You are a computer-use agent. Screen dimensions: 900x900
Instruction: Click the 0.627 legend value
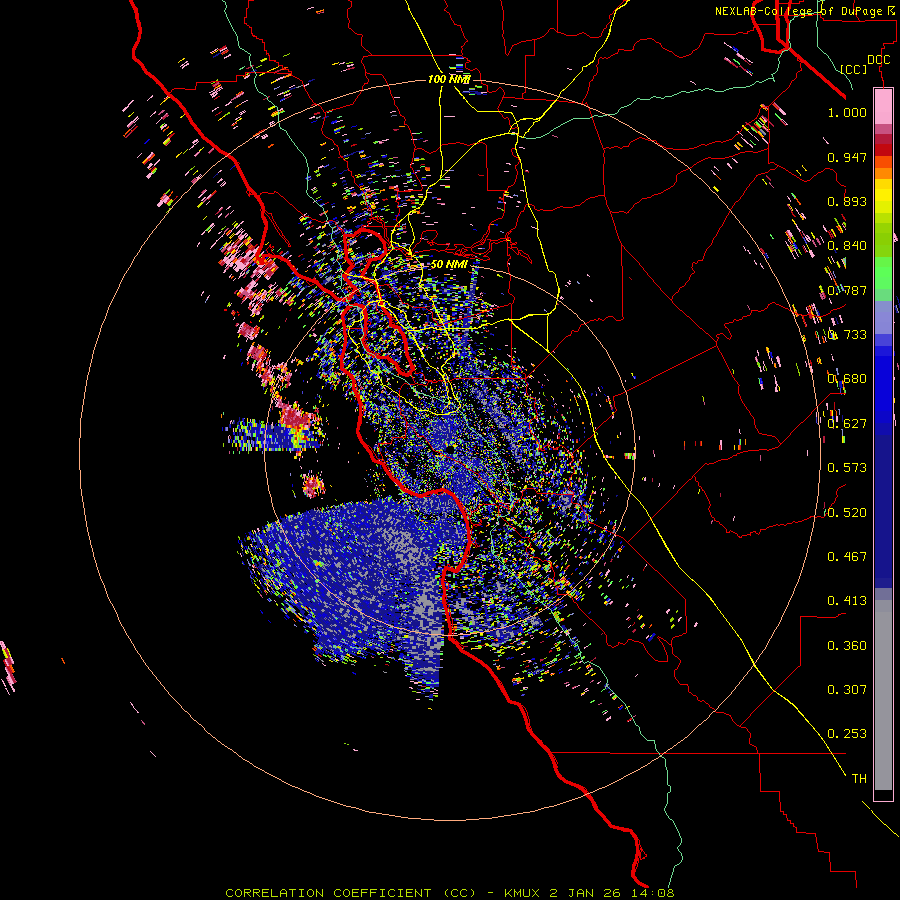tap(847, 424)
